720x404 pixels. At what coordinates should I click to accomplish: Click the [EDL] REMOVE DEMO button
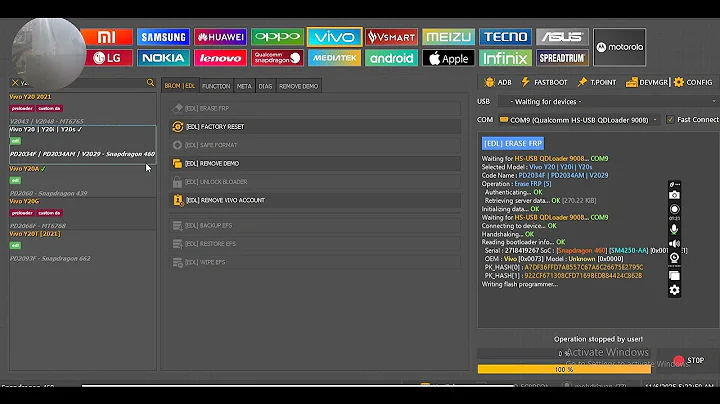(315, 163)
